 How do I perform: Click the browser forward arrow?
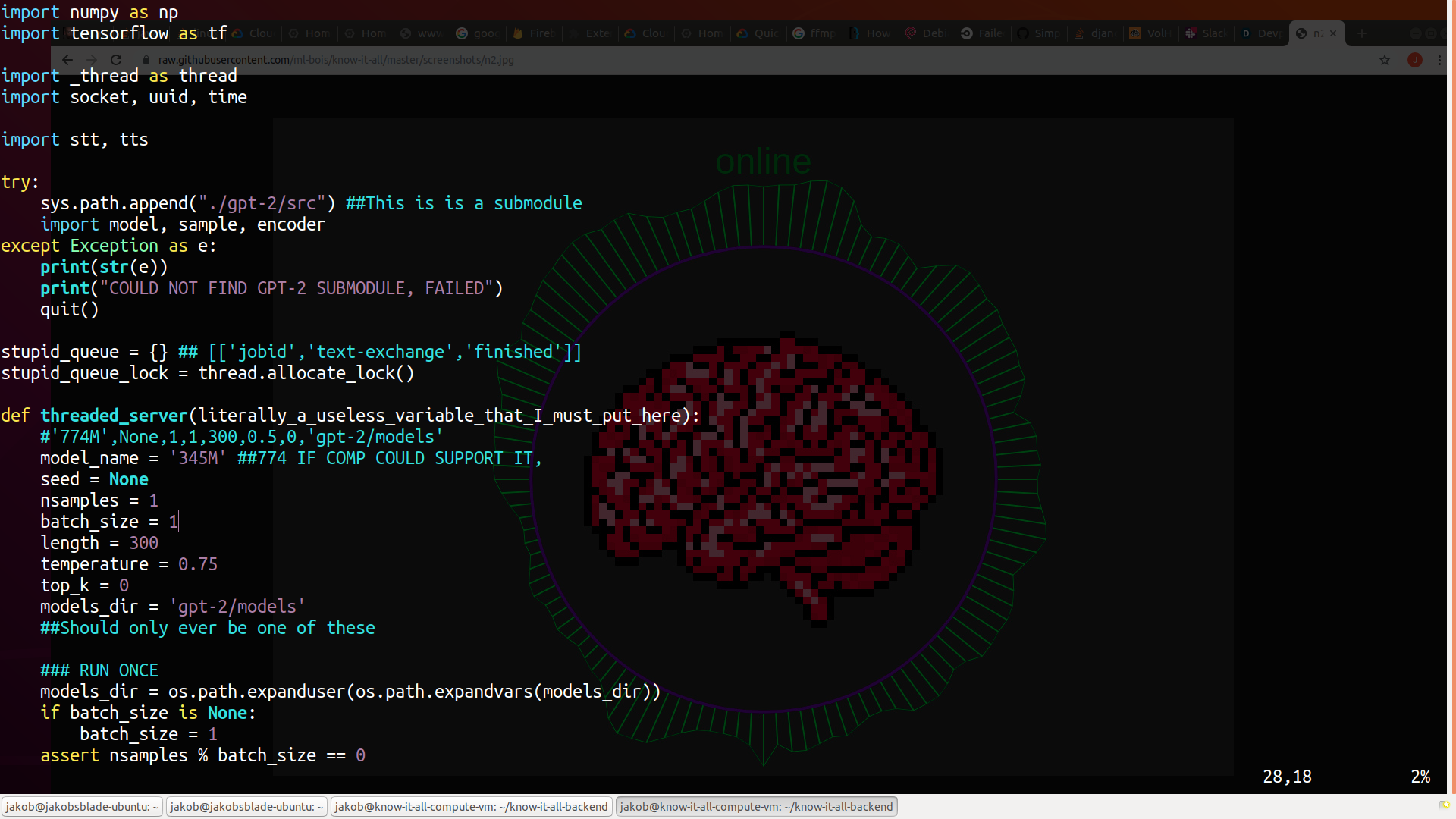pyautogui.click(x=92, y=60)
